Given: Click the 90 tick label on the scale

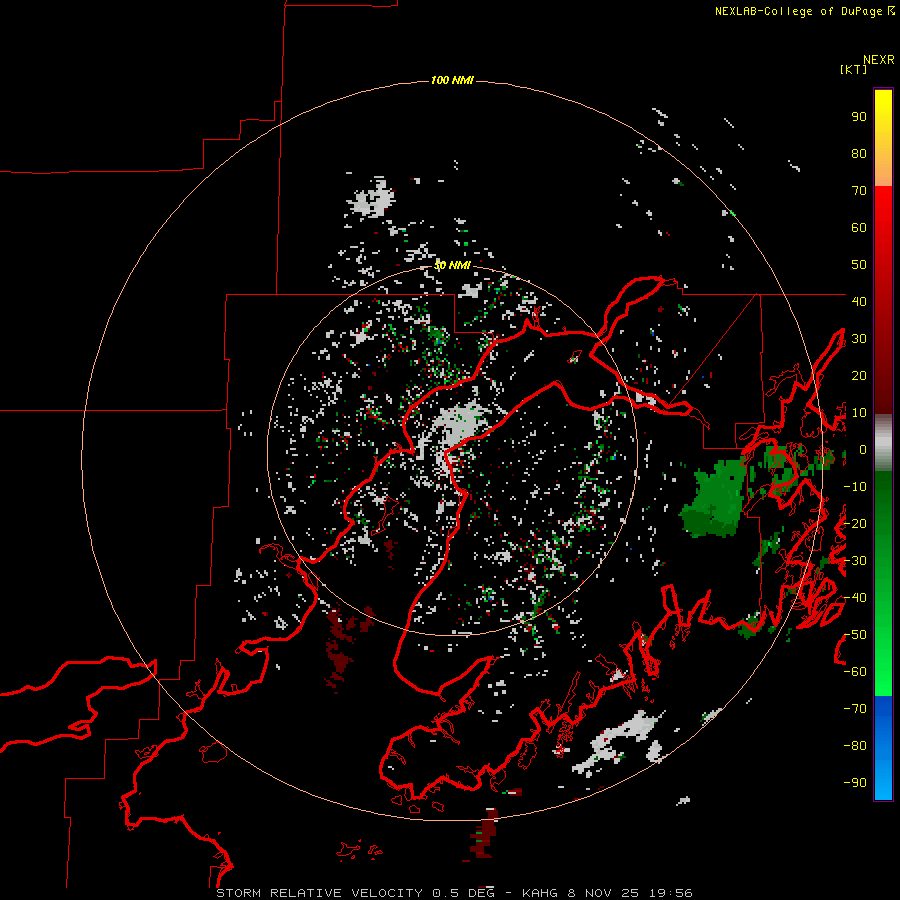Looking at the screenshot, I should click(859, 117).
